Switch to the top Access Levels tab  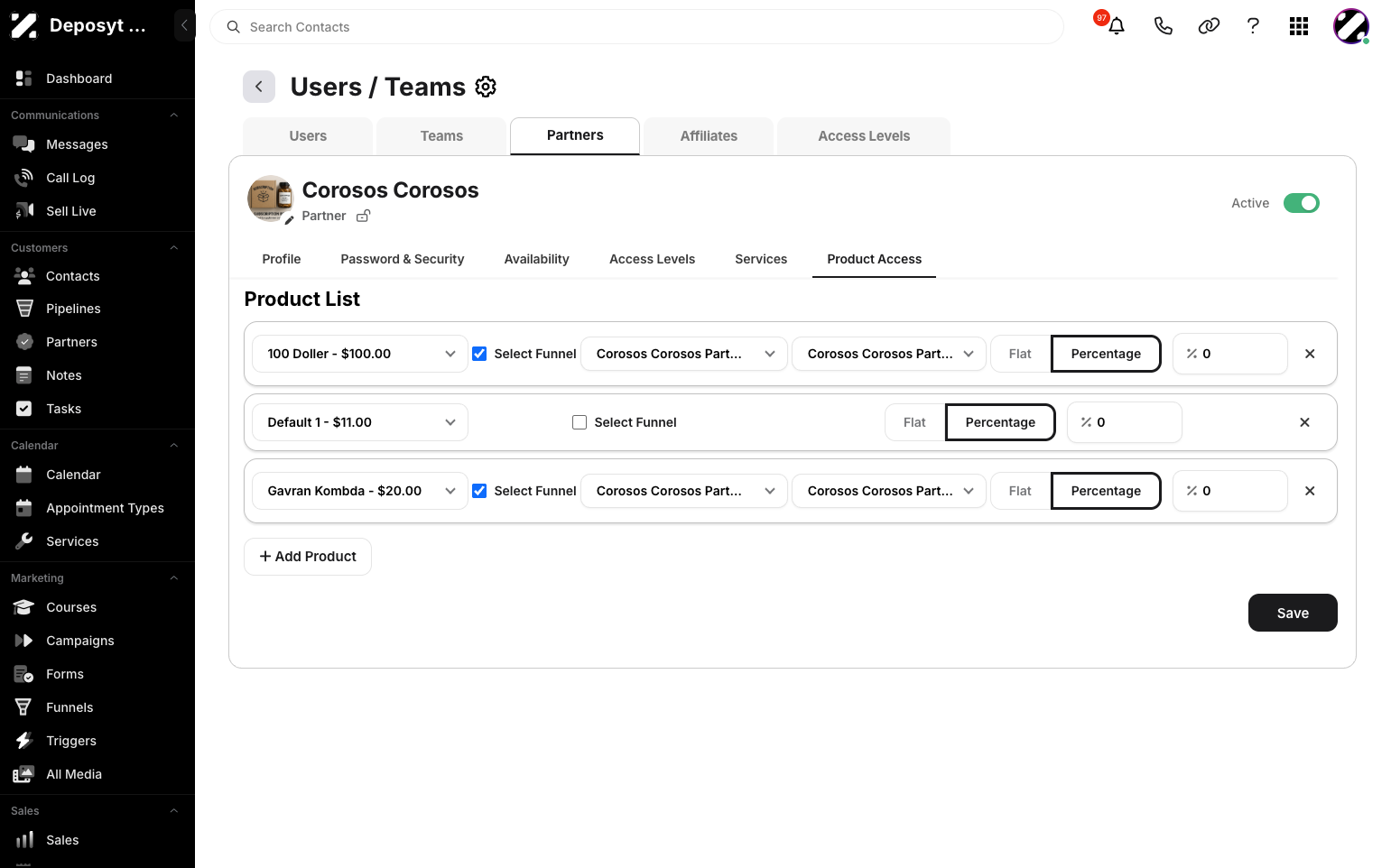click(864, 136)
